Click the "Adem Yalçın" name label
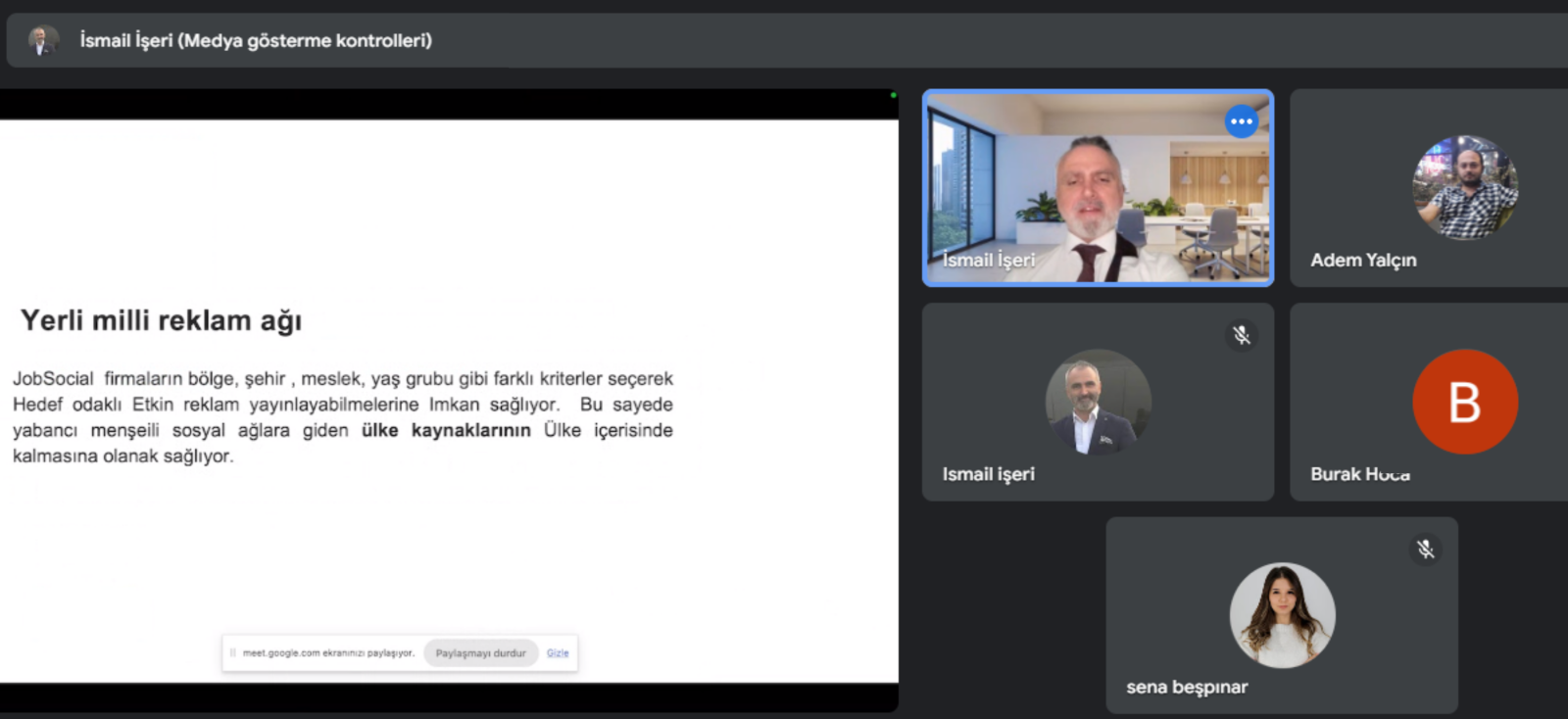 click(1363, 261)
